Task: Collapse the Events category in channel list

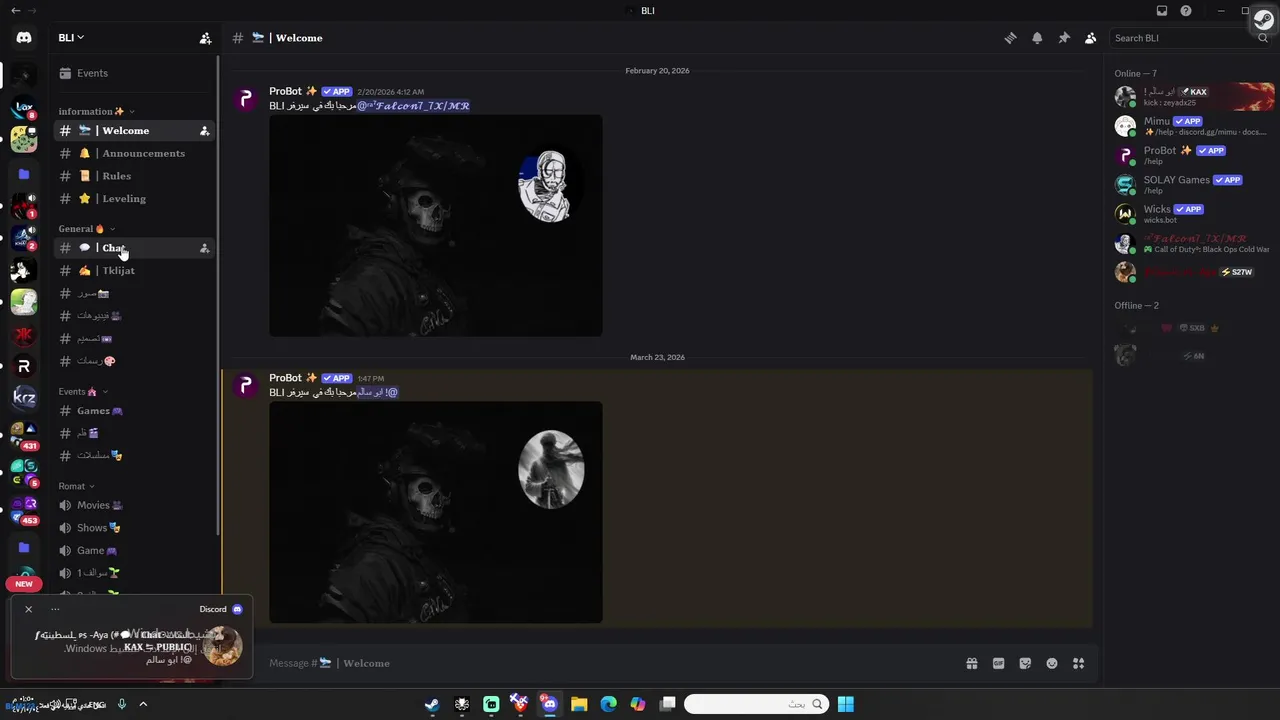Action: pos(83,392)
